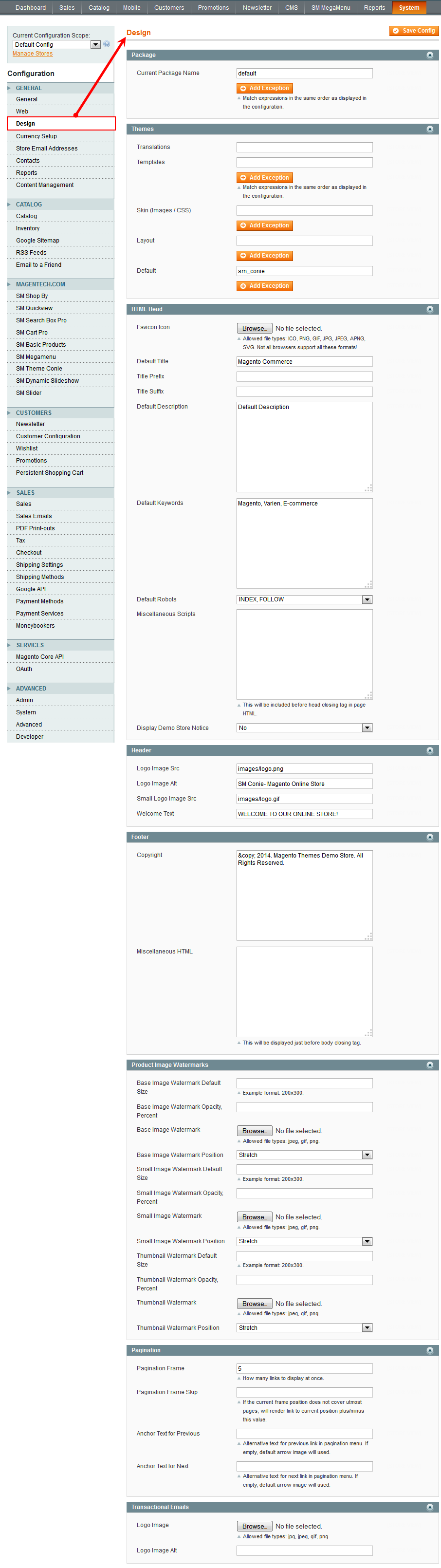441x1568 pixels.
Task: Collapse Product Image Watermarks section icon
Action: point(429,1064)
